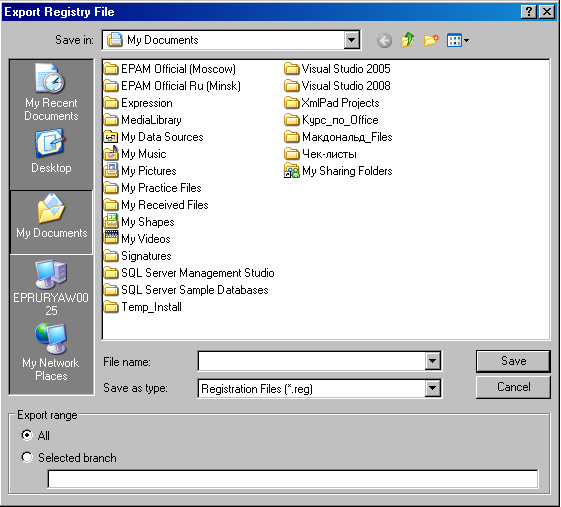Select "SQL Server Management Studio" folder name
The width and height of the screenshot is (561, 507).
point(197,273)
